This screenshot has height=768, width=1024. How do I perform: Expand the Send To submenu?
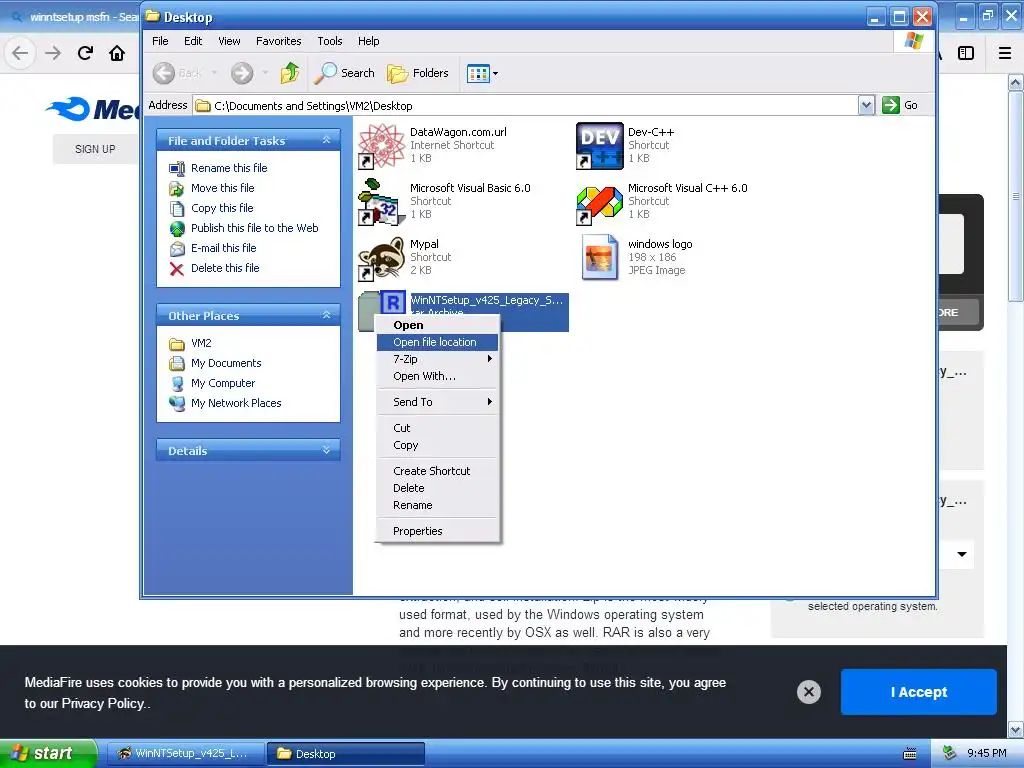[438, 402]
